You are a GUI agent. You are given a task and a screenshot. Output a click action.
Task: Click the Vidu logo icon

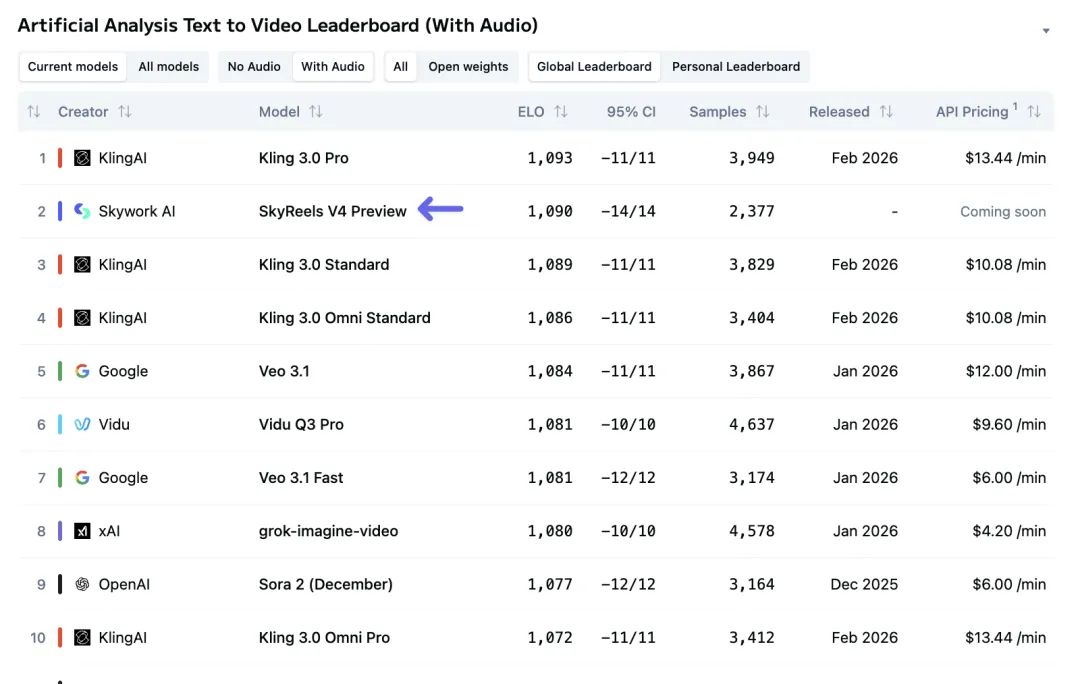(x=82, y=424)
